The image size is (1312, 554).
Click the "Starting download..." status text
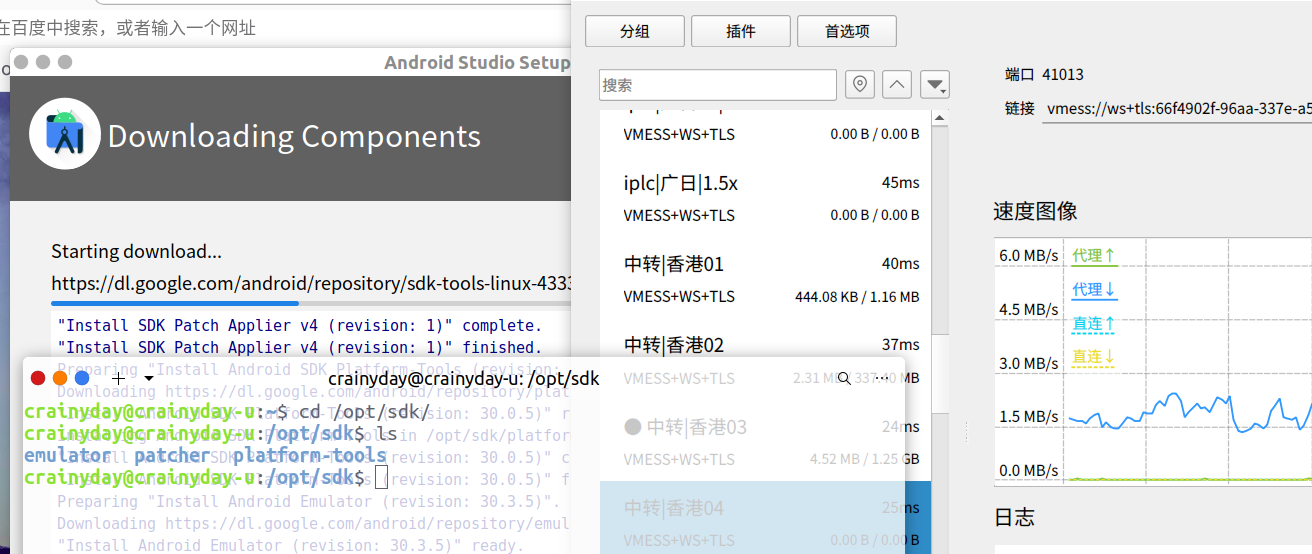(137, 251)
